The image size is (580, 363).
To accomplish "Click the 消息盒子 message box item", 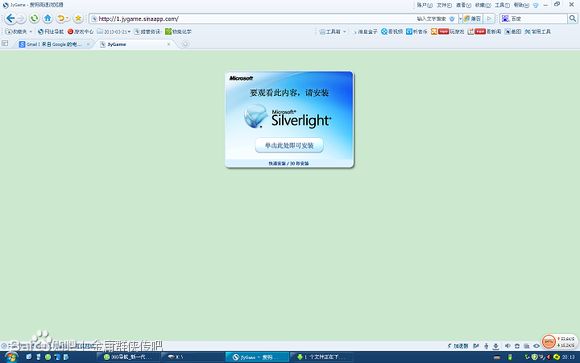I will (365, 32).
